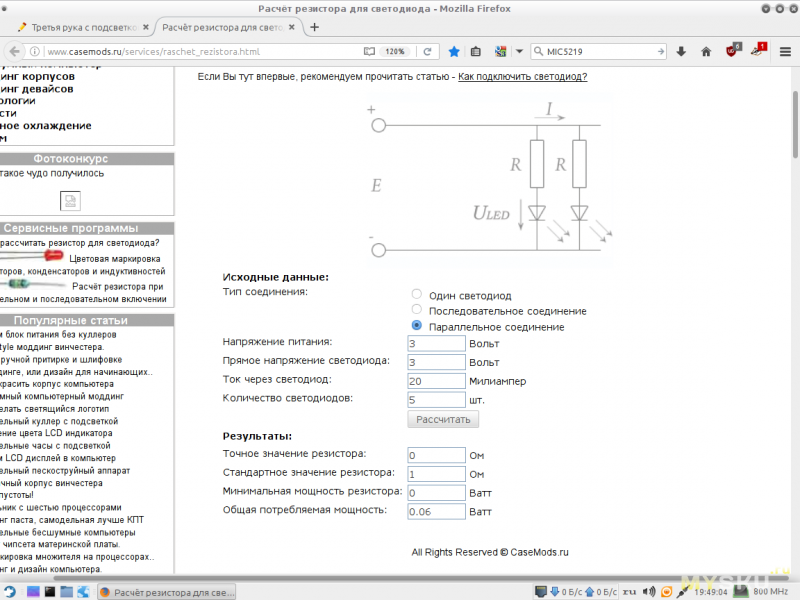Open the network monitor icon in the tray
Image resolution: width=800 pixels, height=600 pixels.
click(541, 592)
